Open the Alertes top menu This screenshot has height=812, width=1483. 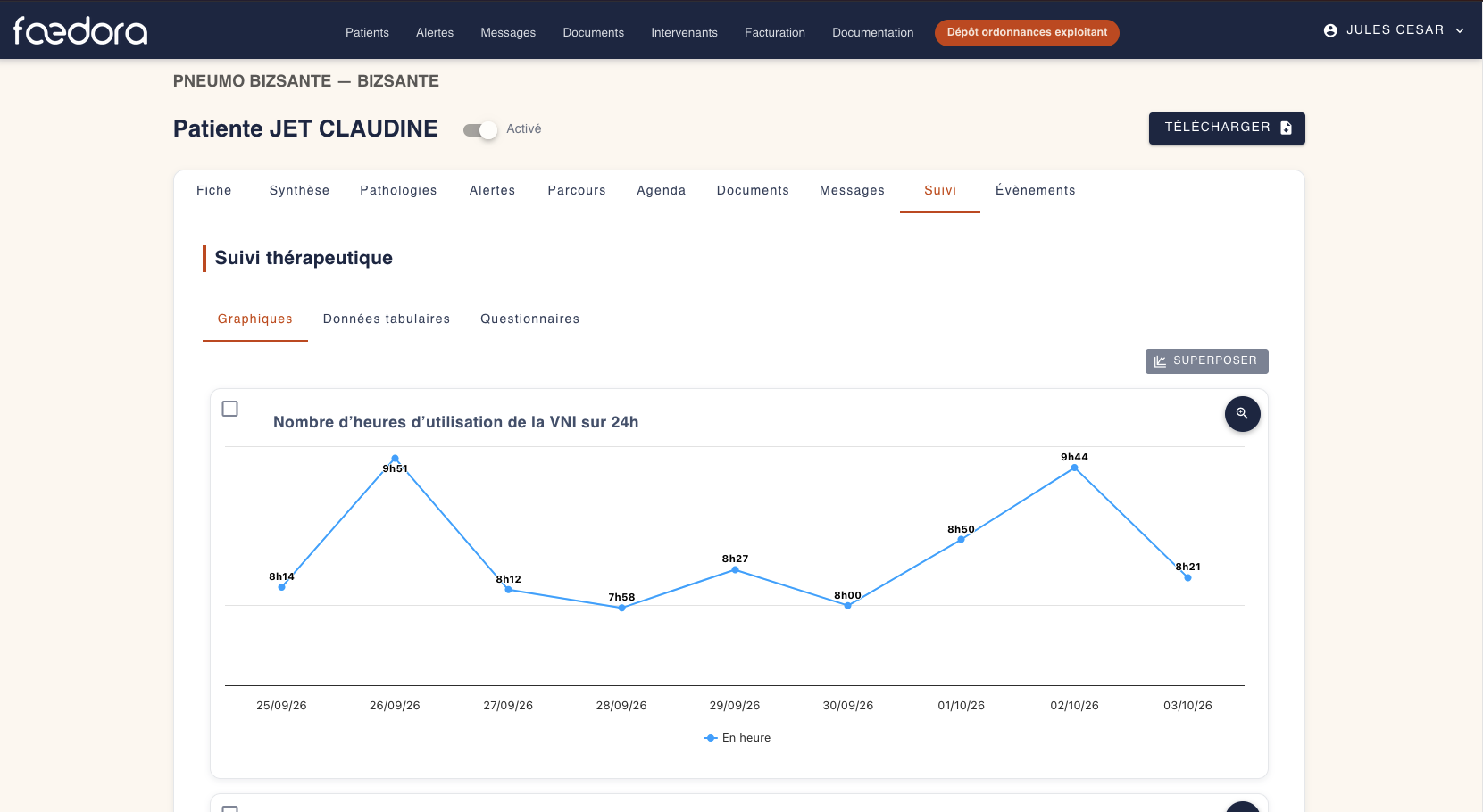[x=435, y=32]
